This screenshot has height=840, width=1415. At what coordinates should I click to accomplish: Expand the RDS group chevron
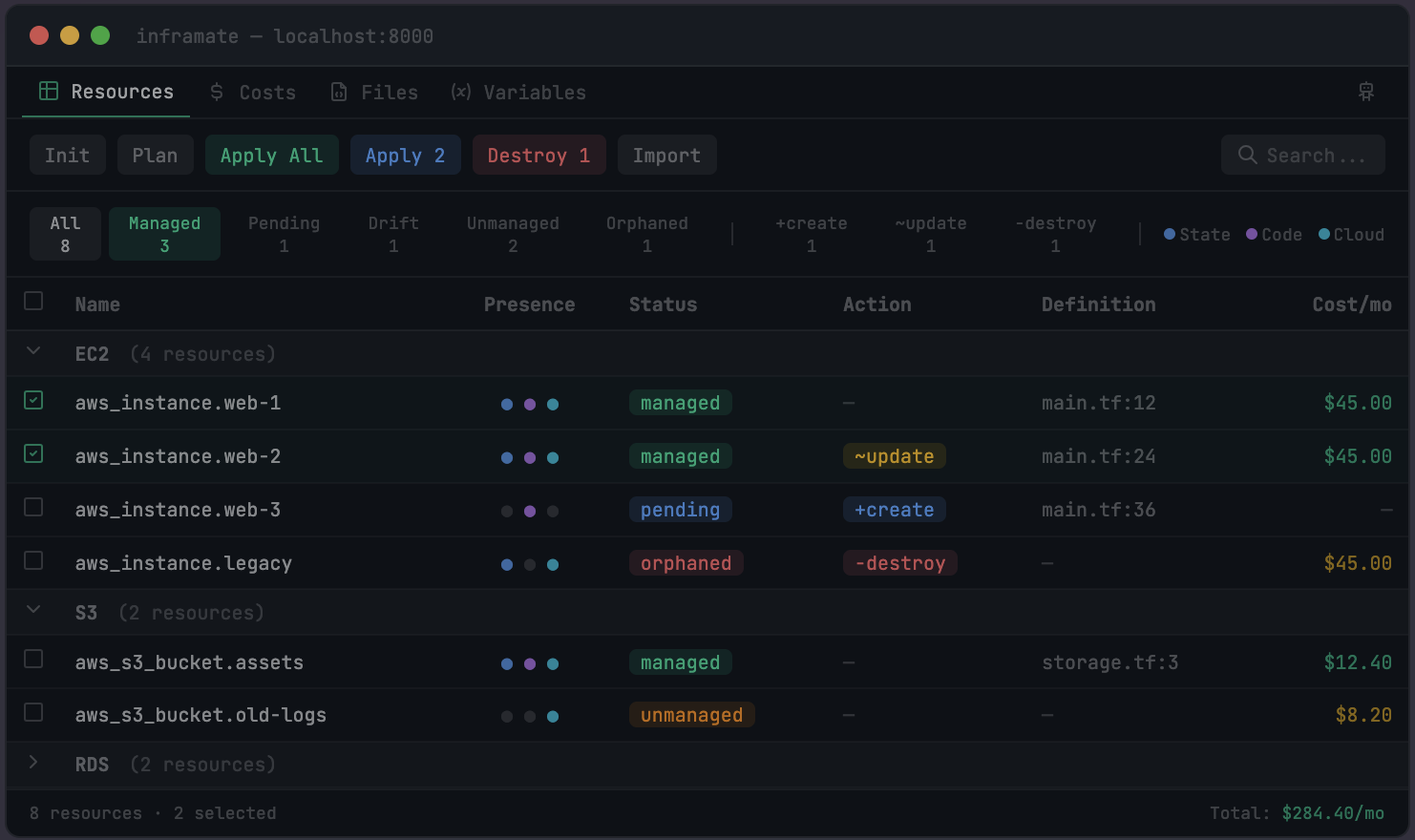point(33,762)
